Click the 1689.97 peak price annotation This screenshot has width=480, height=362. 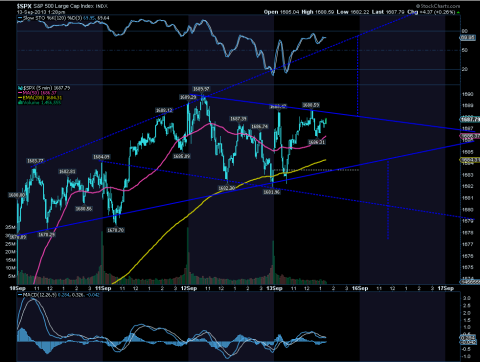click(201, 89)
